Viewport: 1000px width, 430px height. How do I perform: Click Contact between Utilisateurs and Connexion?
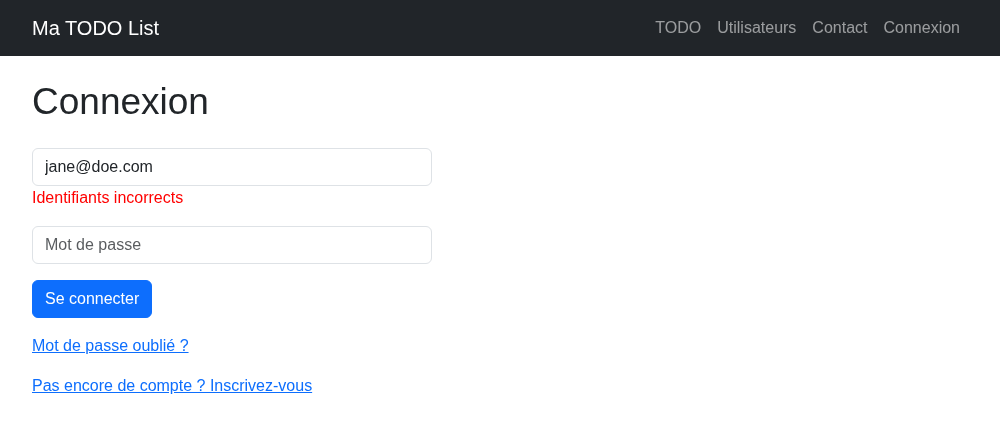pyautogui.click(x=839, y=27)
